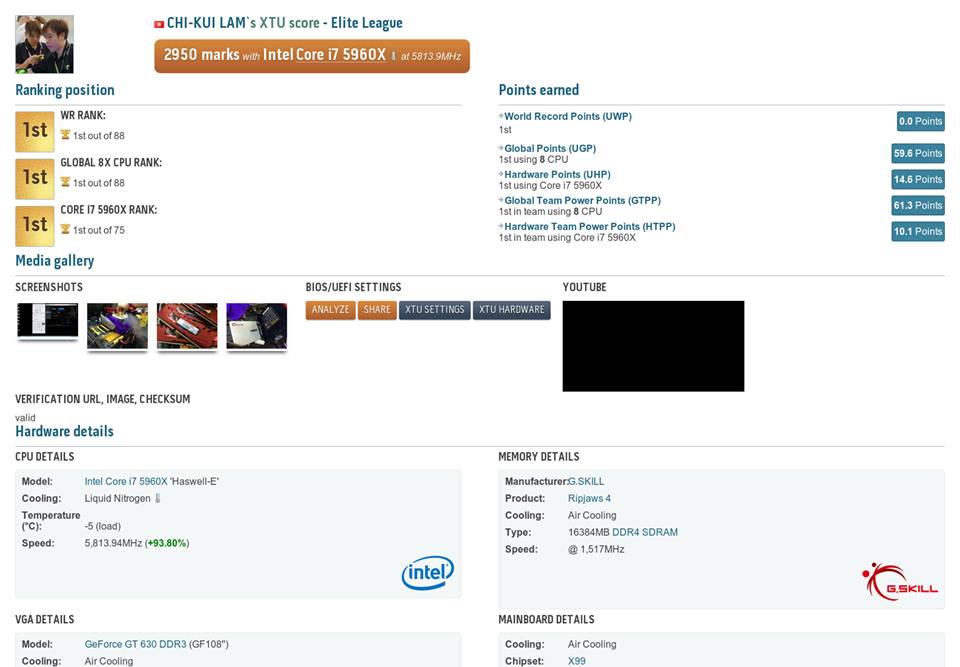Open third screenshot thumbnail showing red motherboard
Screen dimensions: 960x667
coord(187,326)
